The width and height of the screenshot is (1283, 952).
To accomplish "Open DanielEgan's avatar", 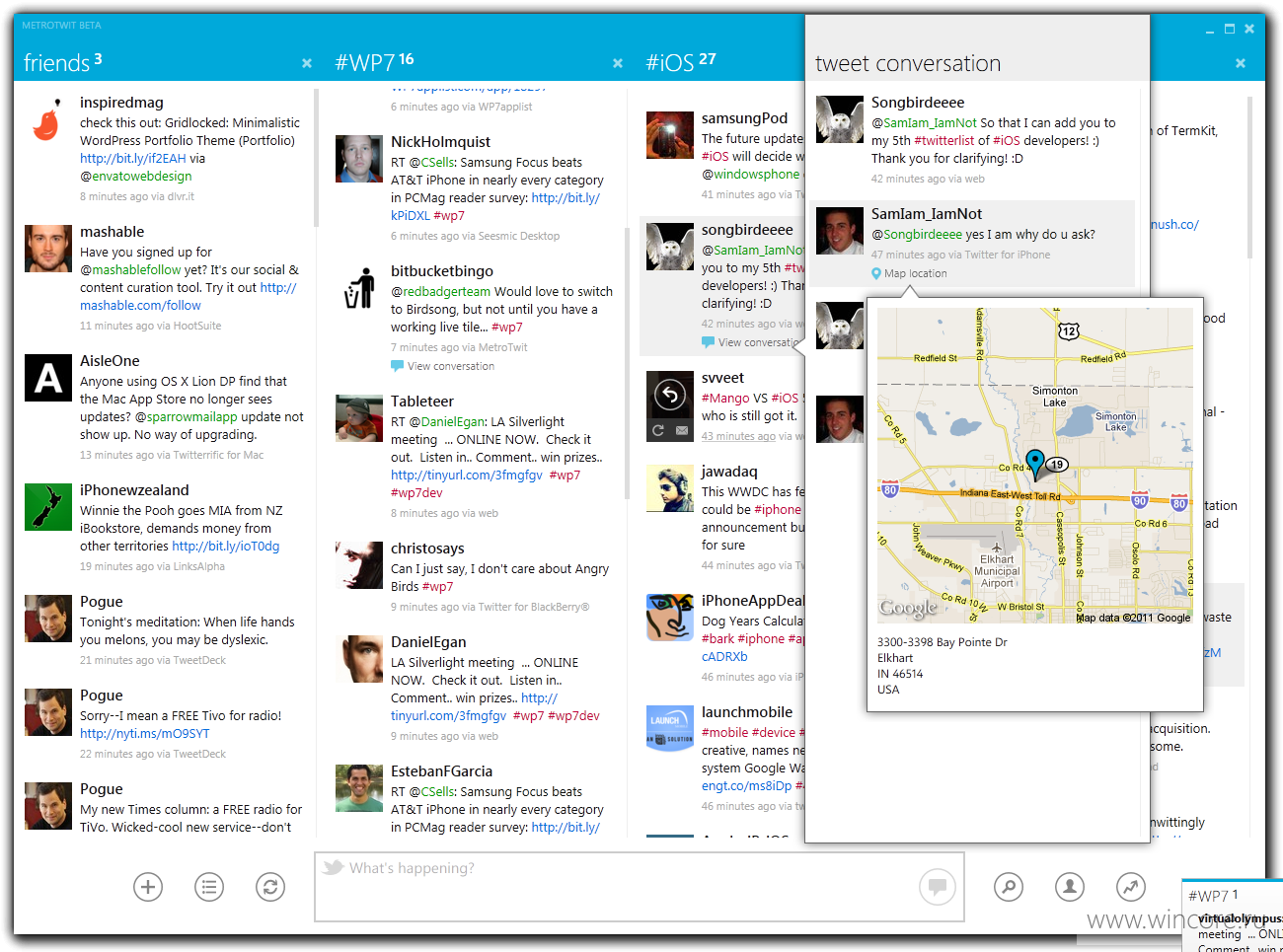I will 359,659.
